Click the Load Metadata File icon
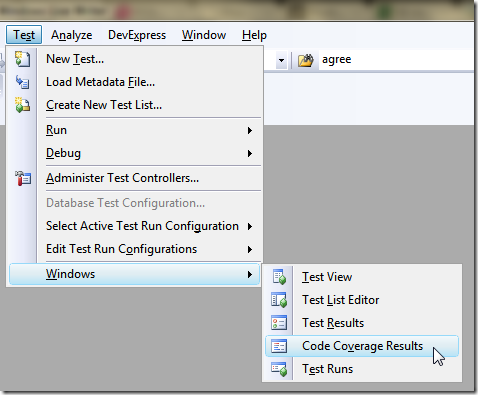This screenshot has width=478, height=395. pos(22,82)
